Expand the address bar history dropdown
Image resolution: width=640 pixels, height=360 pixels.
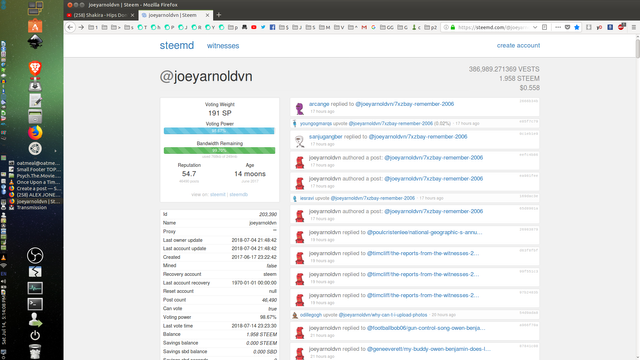tap(535, 27)
